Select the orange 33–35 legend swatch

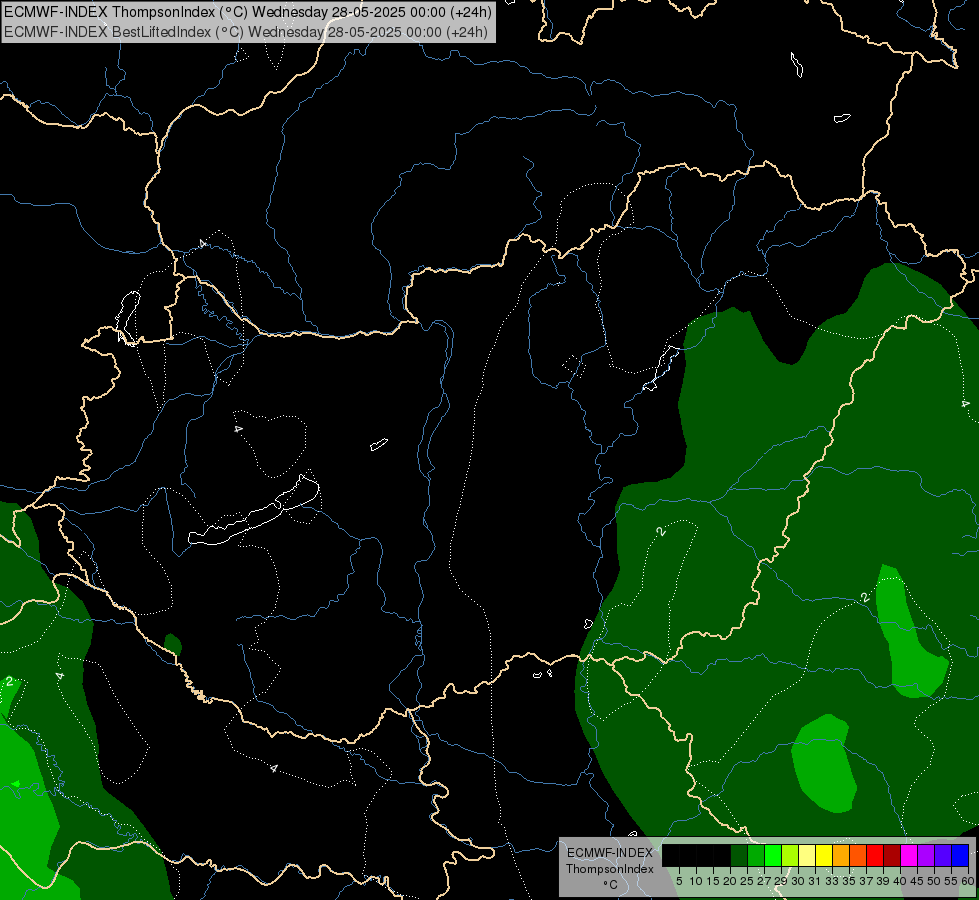click(x=841, y=855)
